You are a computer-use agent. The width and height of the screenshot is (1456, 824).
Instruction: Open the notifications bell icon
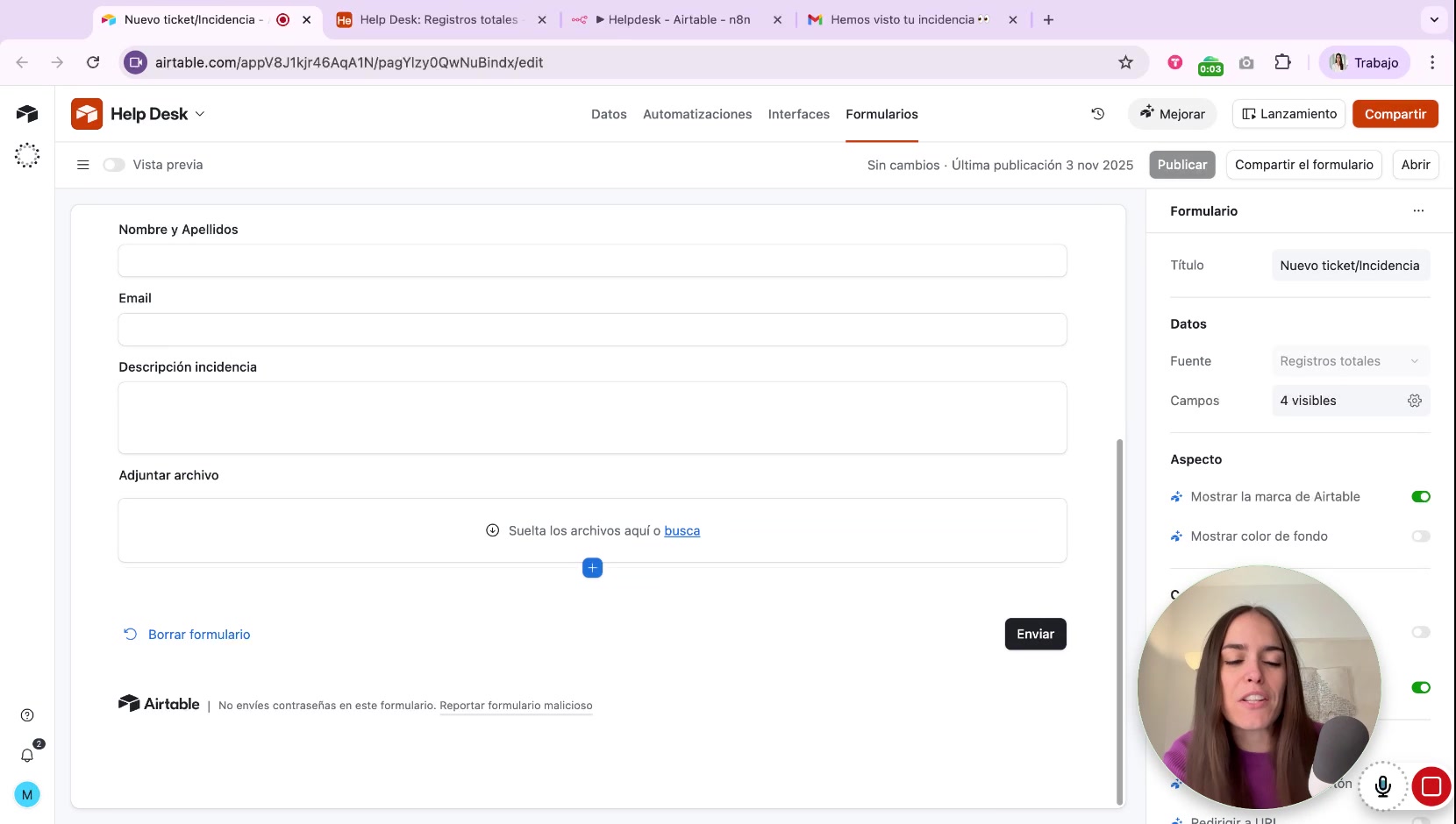pyautogui.click(x=27, y=755)
